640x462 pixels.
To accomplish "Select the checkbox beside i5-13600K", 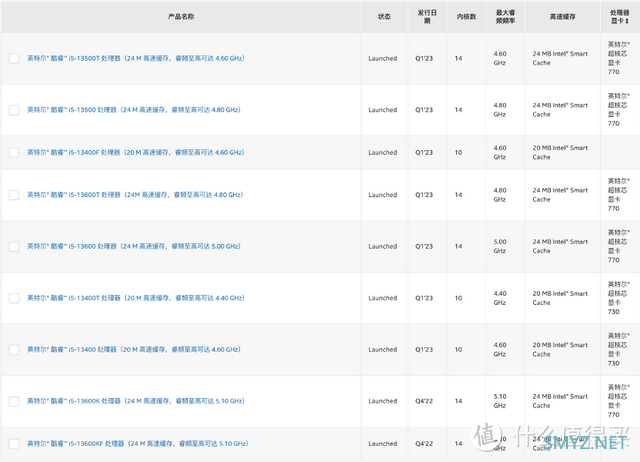I will click(x=14, y=401).
